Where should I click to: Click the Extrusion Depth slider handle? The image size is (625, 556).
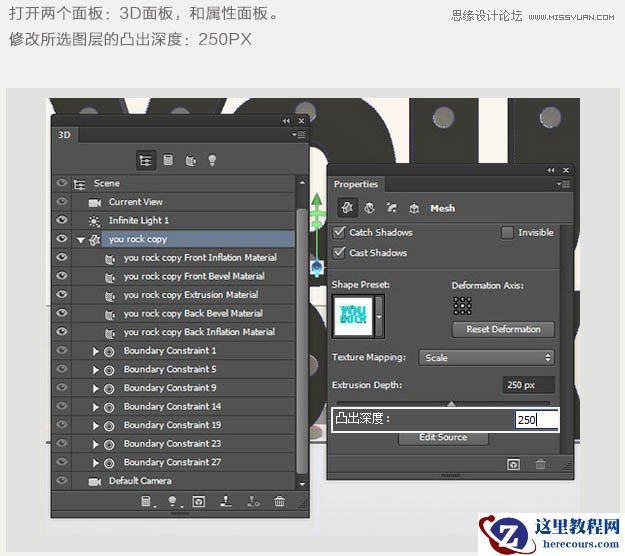coord(451,404)
